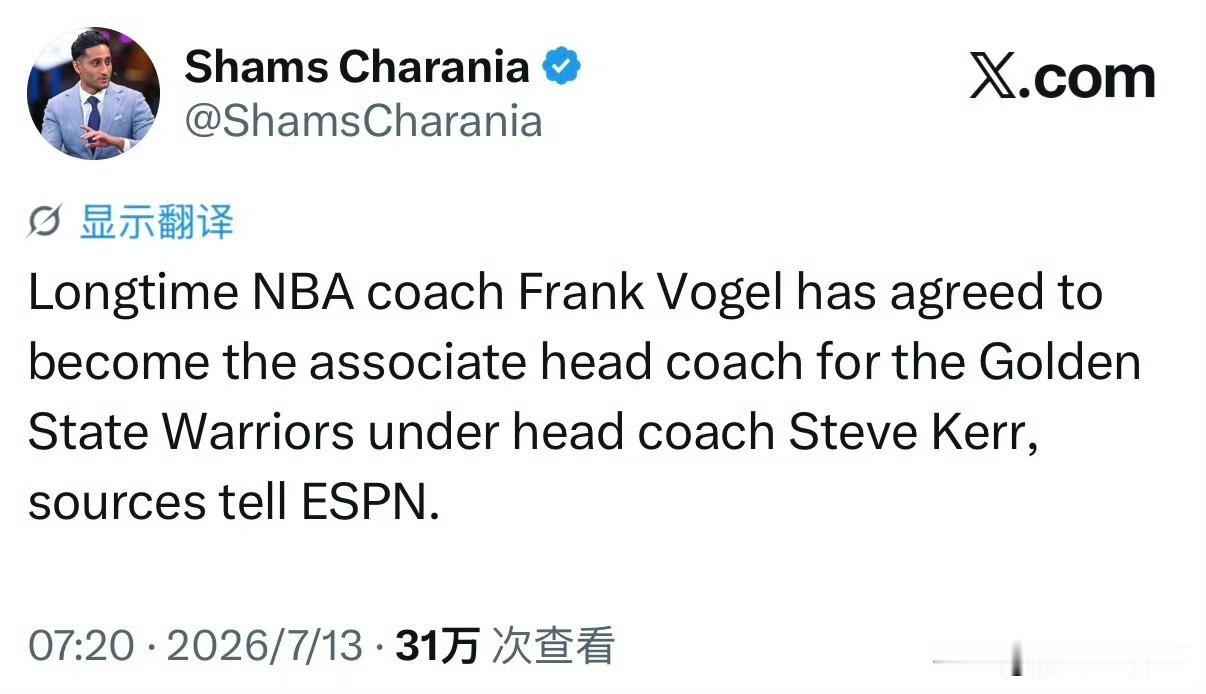Show translation via 显示翻译 link

(156, 223)
